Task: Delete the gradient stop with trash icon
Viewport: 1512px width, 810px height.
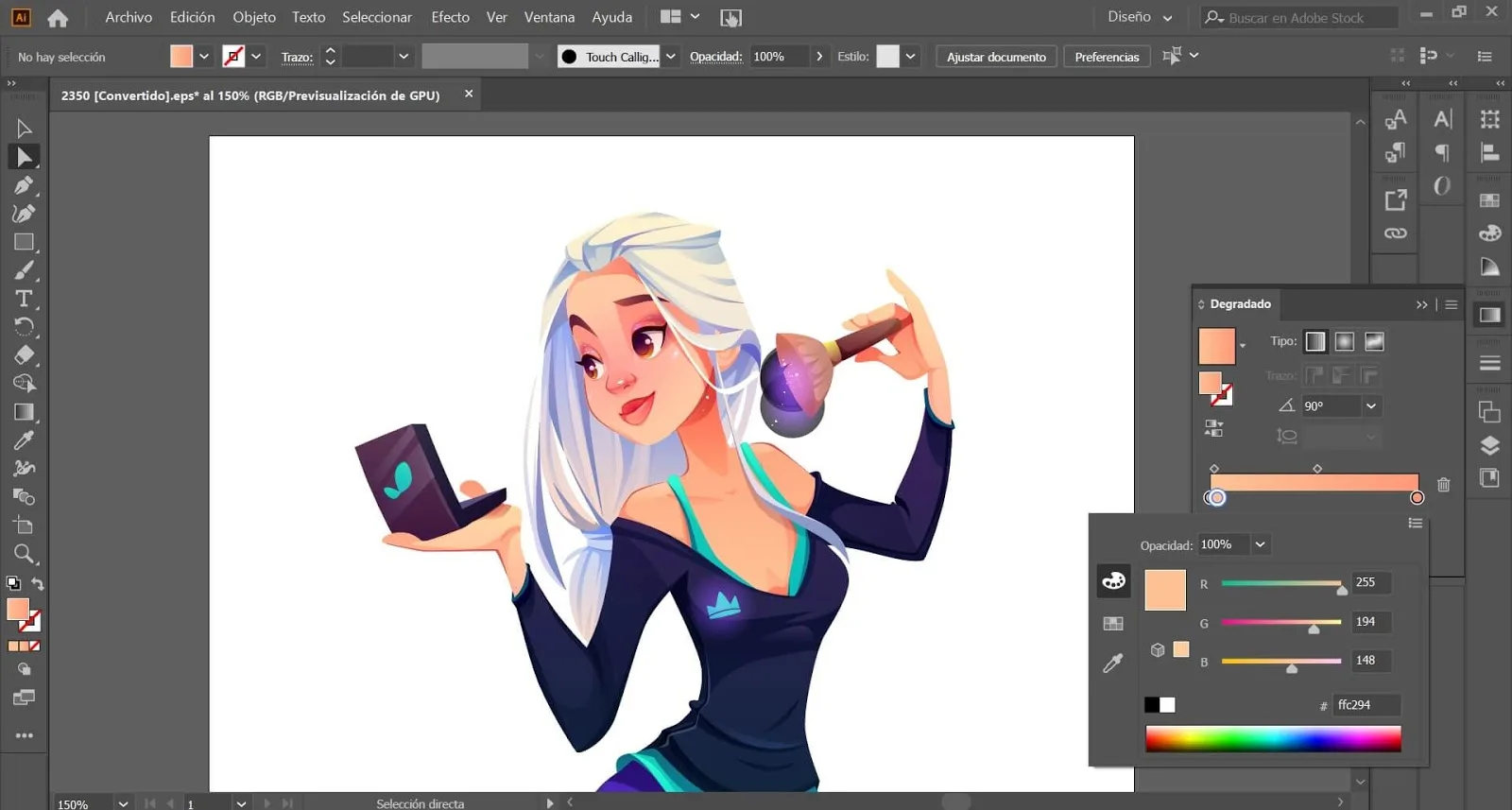Action: pos(1443,485)
